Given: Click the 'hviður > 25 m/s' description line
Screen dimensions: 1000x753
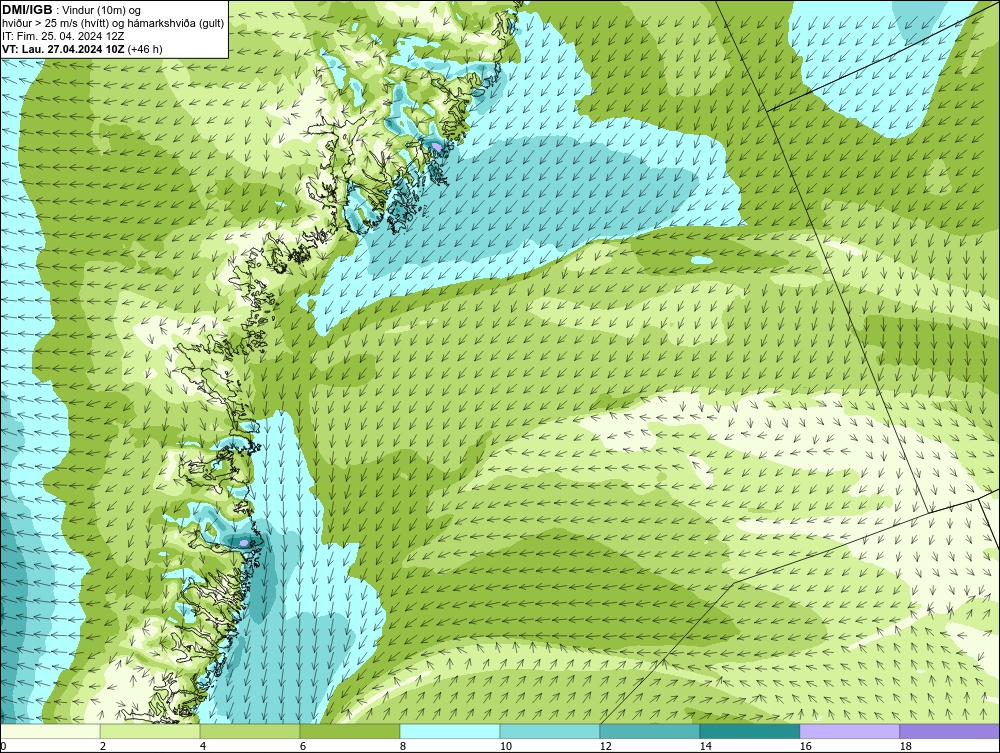Looking at the screenshot, I should 113,24.
